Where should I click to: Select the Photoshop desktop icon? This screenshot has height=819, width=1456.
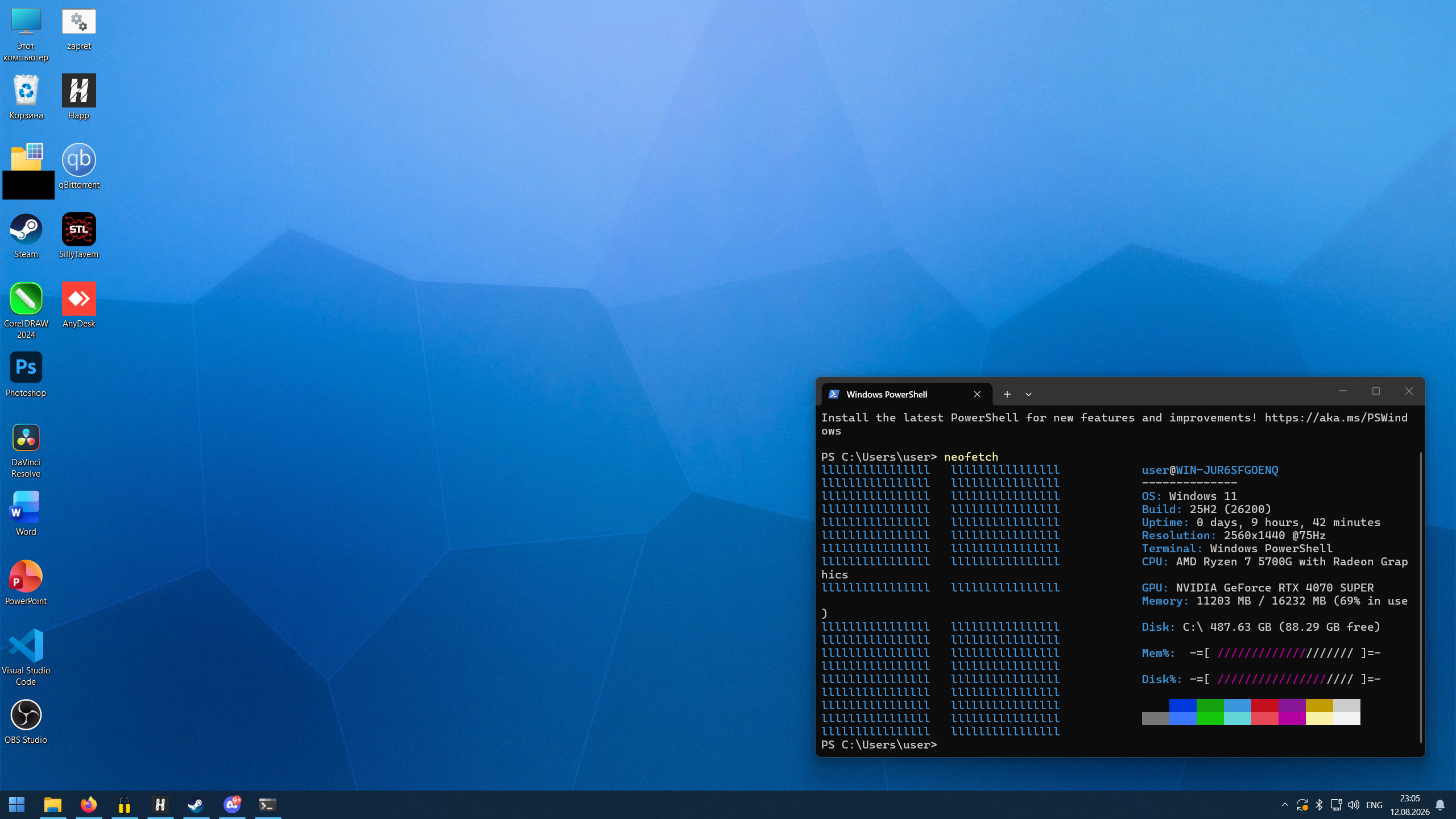[26, 374]
